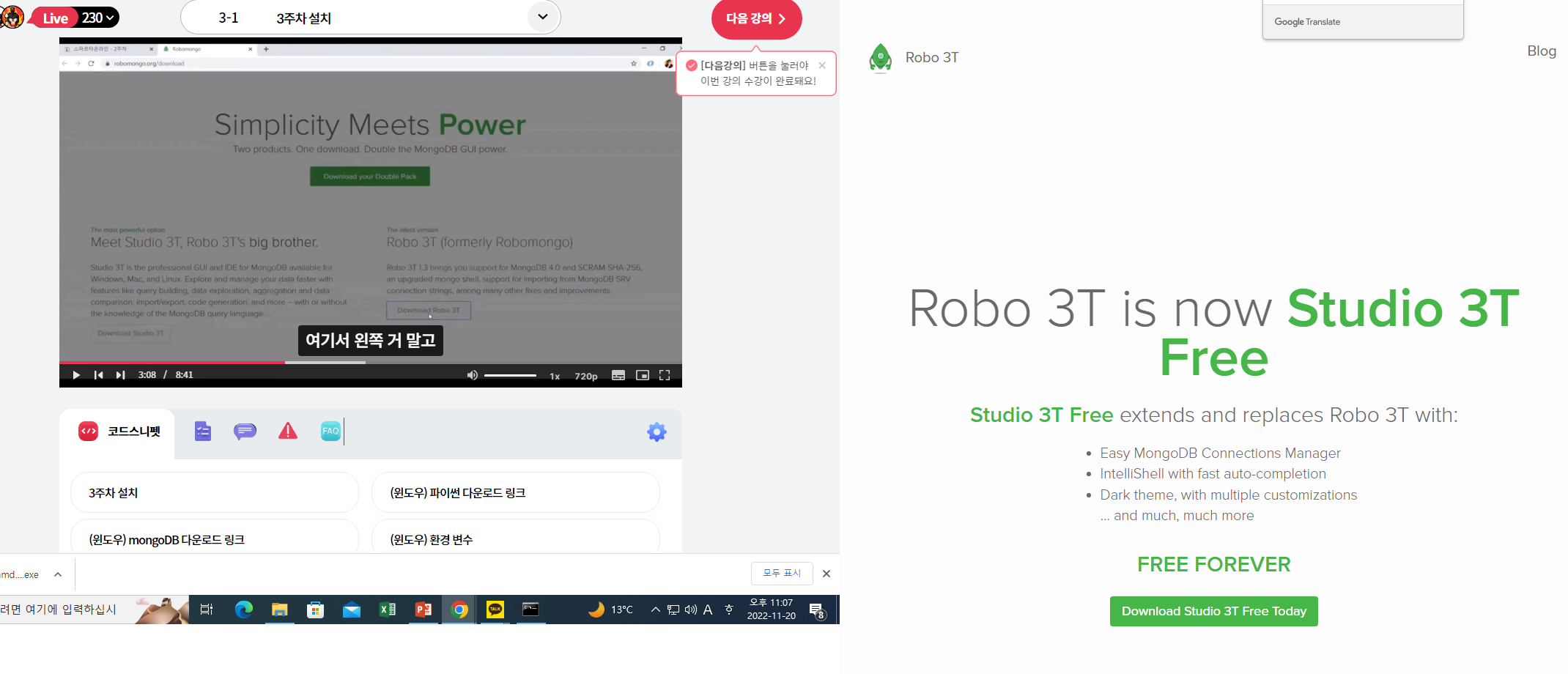Click the new tab plus in video
The image size is (1568, 674).
(266, 49)
